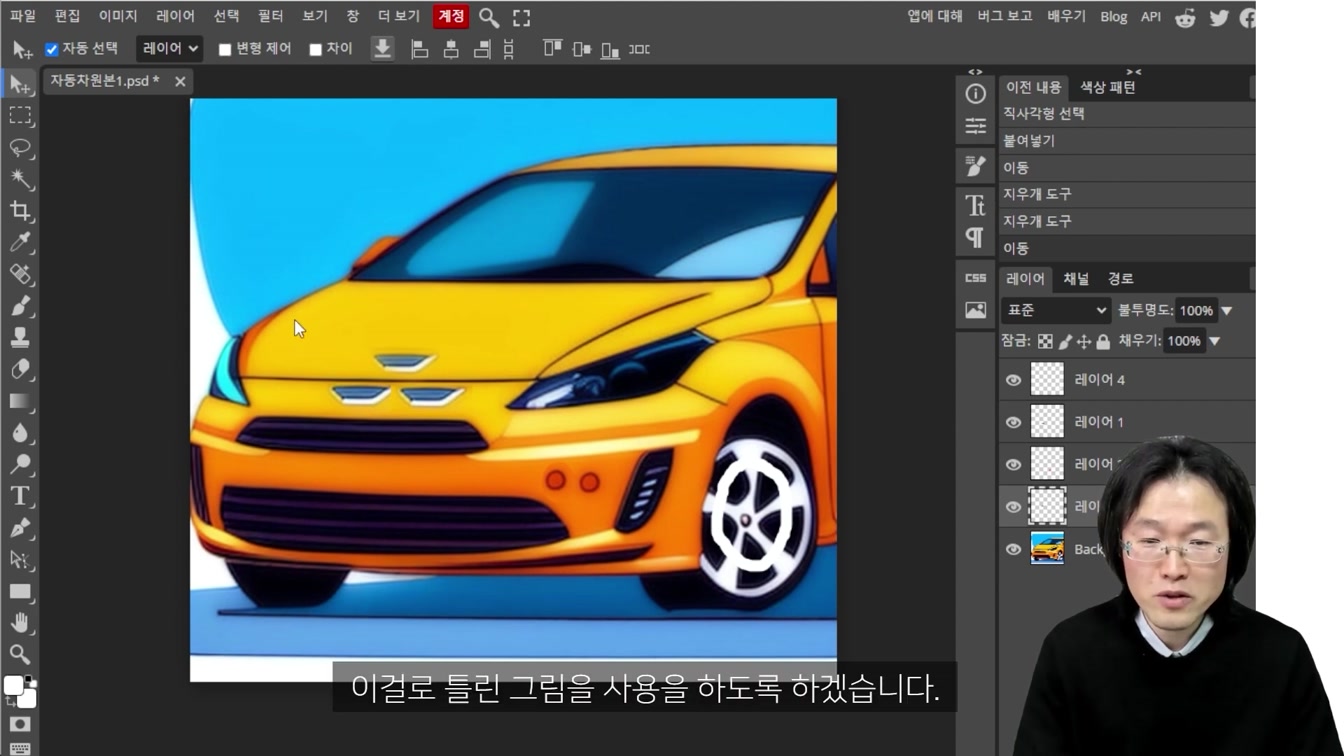Select the Blur droplet tool
This screenshot has width=1344, height=756.
point(20,433)
